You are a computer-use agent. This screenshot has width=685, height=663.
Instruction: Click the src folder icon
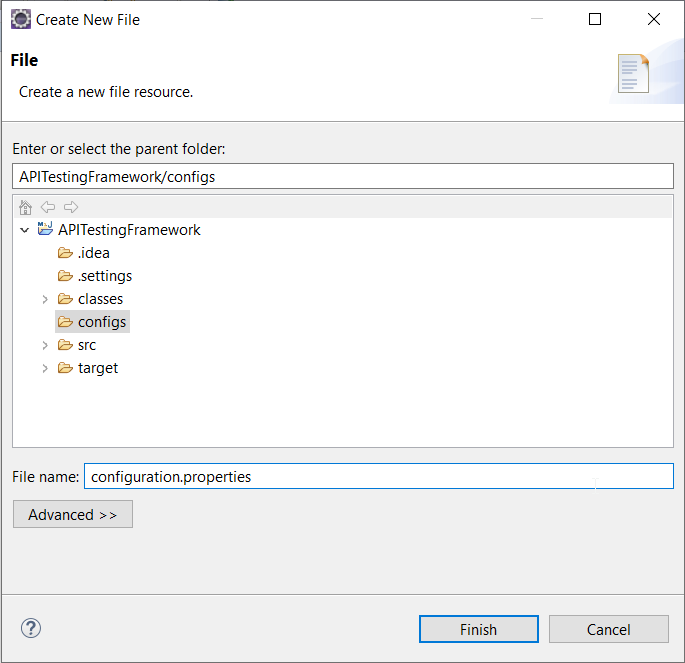click(65, 345)
